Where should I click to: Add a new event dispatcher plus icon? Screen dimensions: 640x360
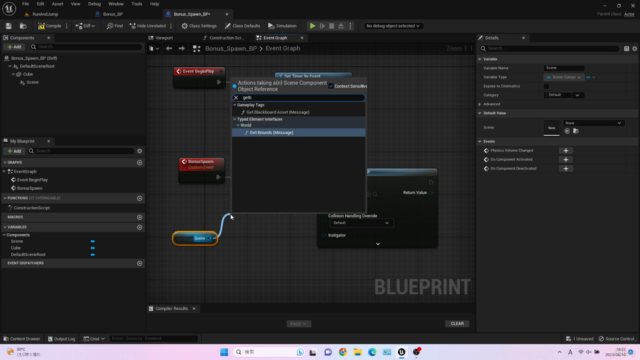click(x=140, y=263)
